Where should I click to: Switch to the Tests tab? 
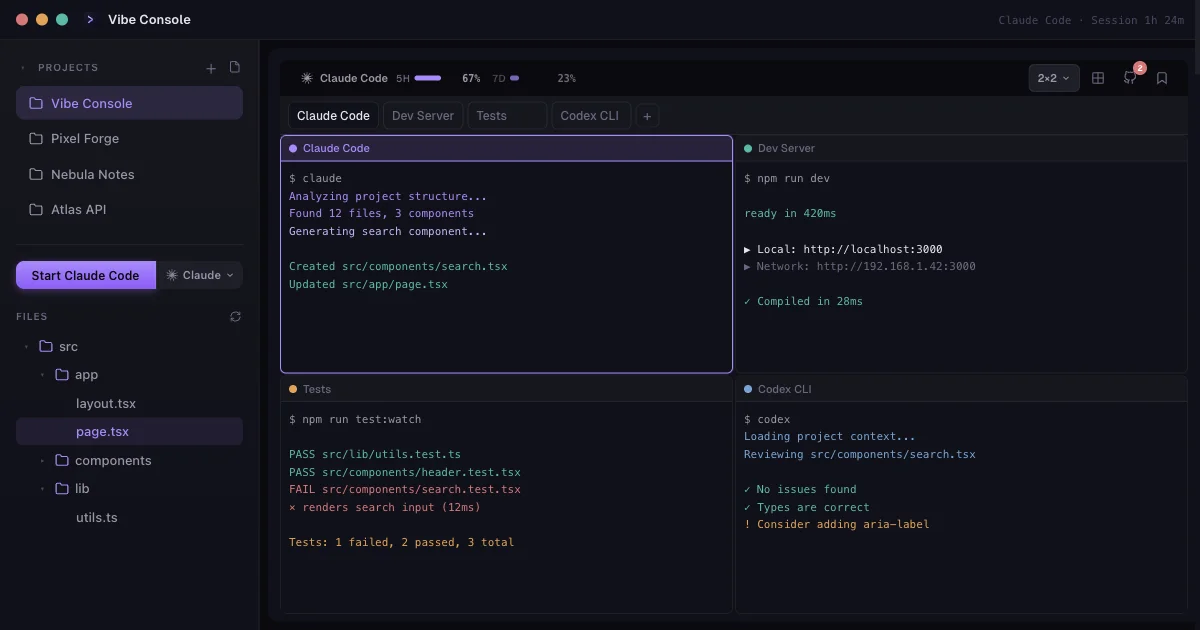pos(507,116)
